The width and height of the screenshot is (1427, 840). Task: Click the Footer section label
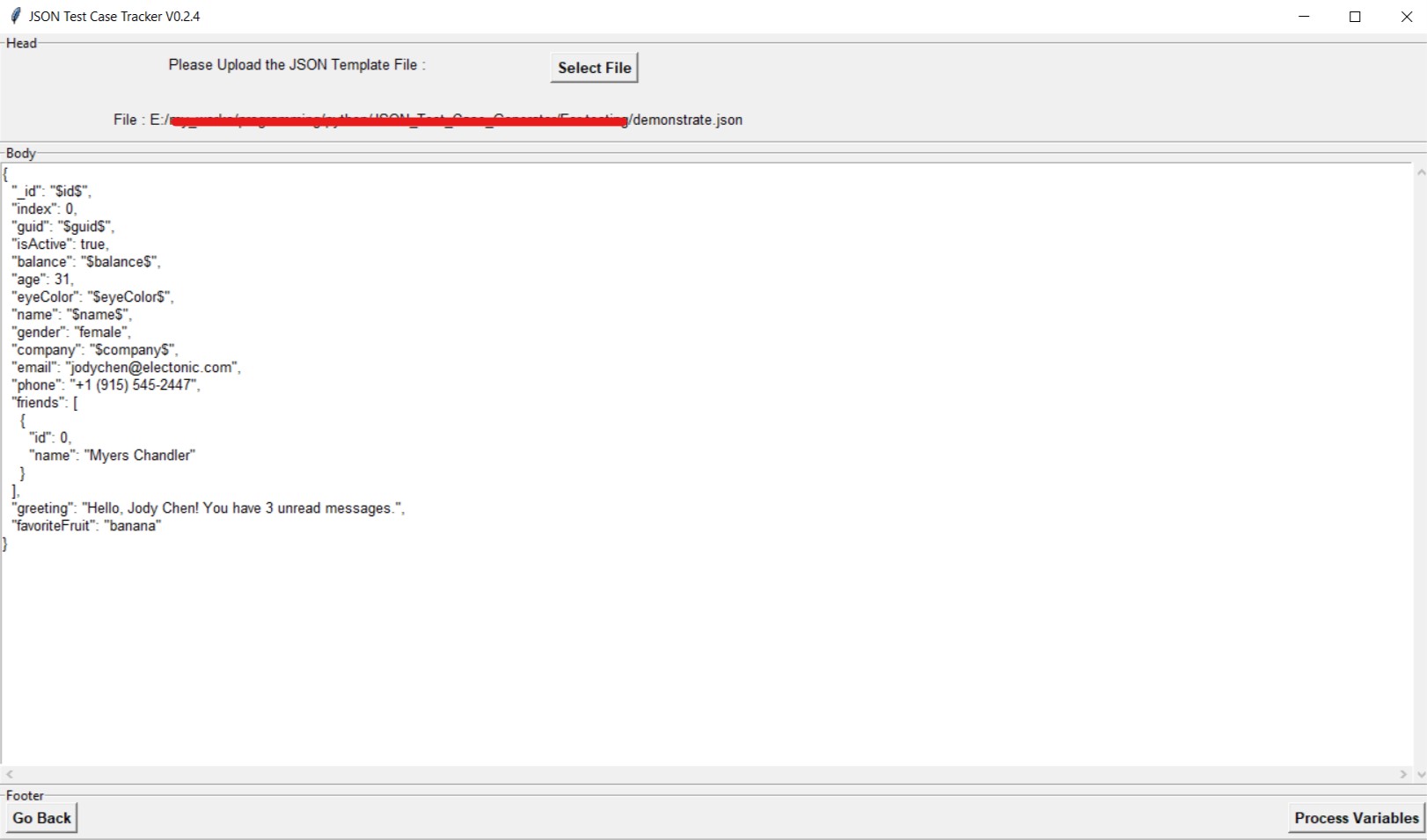pos(26,795)
